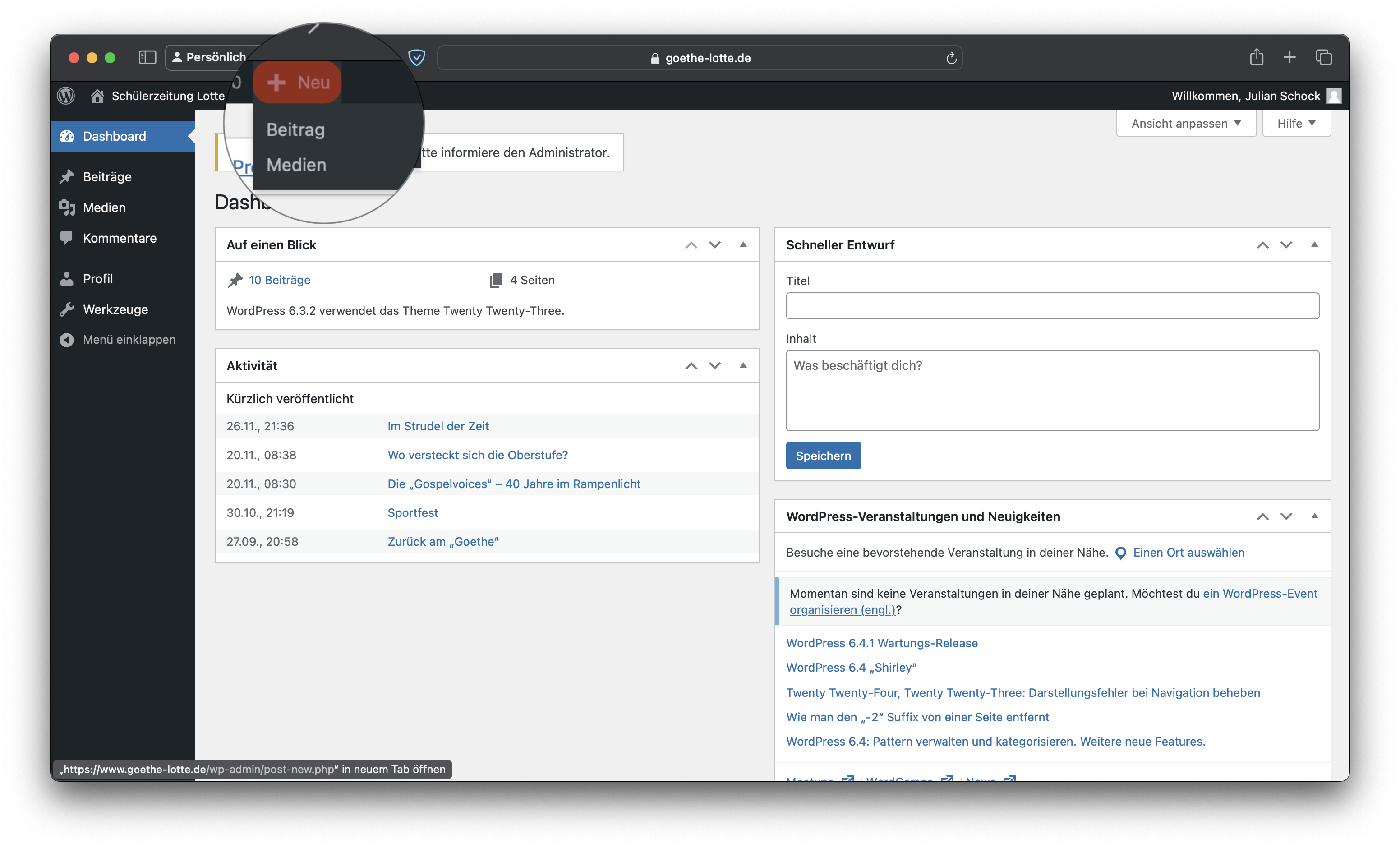Collapse the Auf einen Blick panel
The image size is (1400, 848).
742,245
